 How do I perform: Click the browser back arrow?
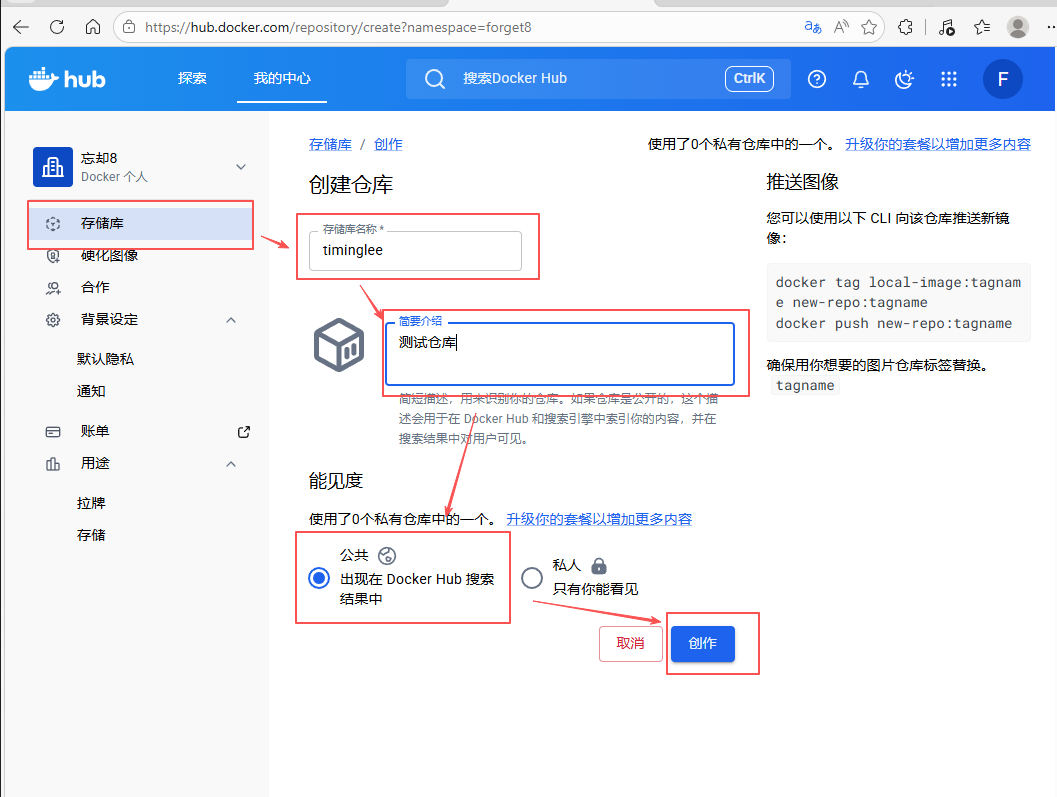pos(21,27)
